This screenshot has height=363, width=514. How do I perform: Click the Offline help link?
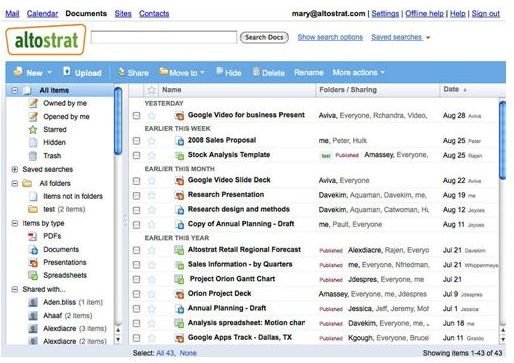[x=424, y=14]
